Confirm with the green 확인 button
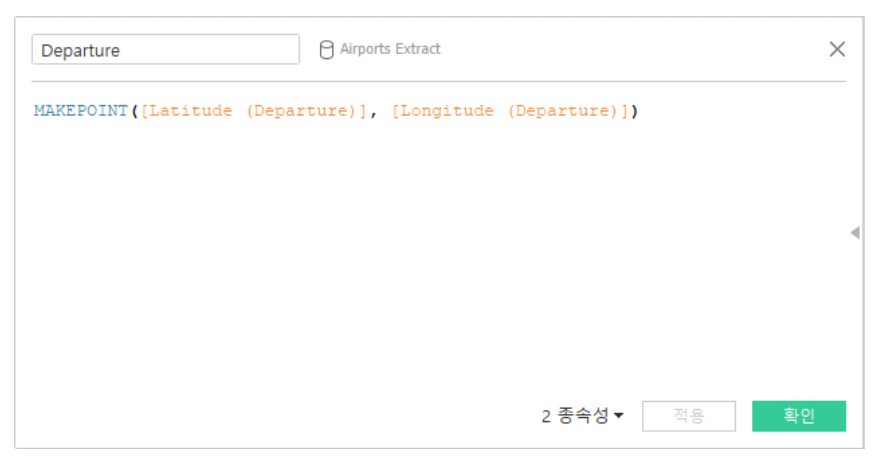The width and height of the screenshot is (876, 466). (798, 416)
